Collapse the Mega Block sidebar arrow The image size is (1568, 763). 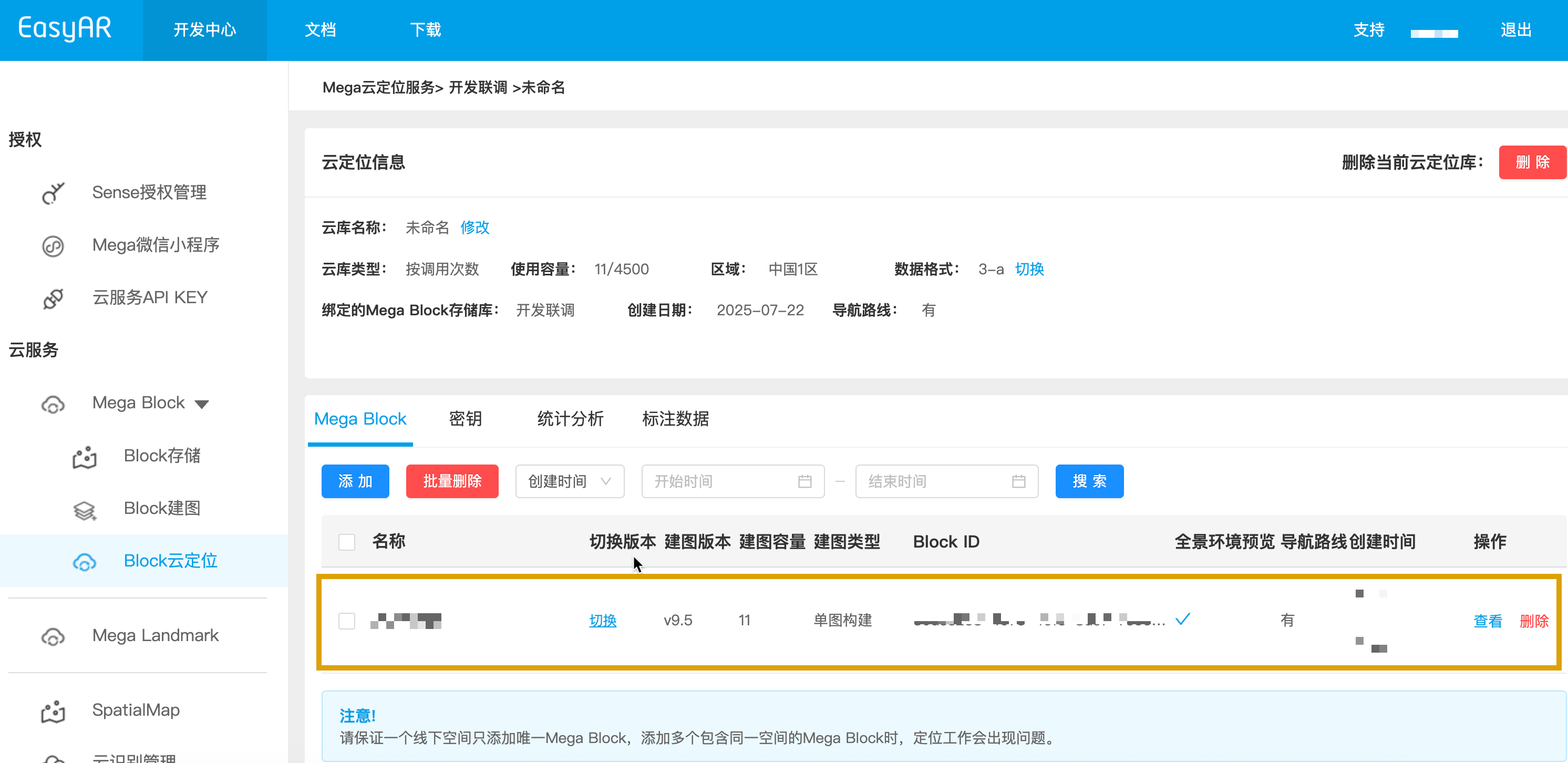[201, 404]
